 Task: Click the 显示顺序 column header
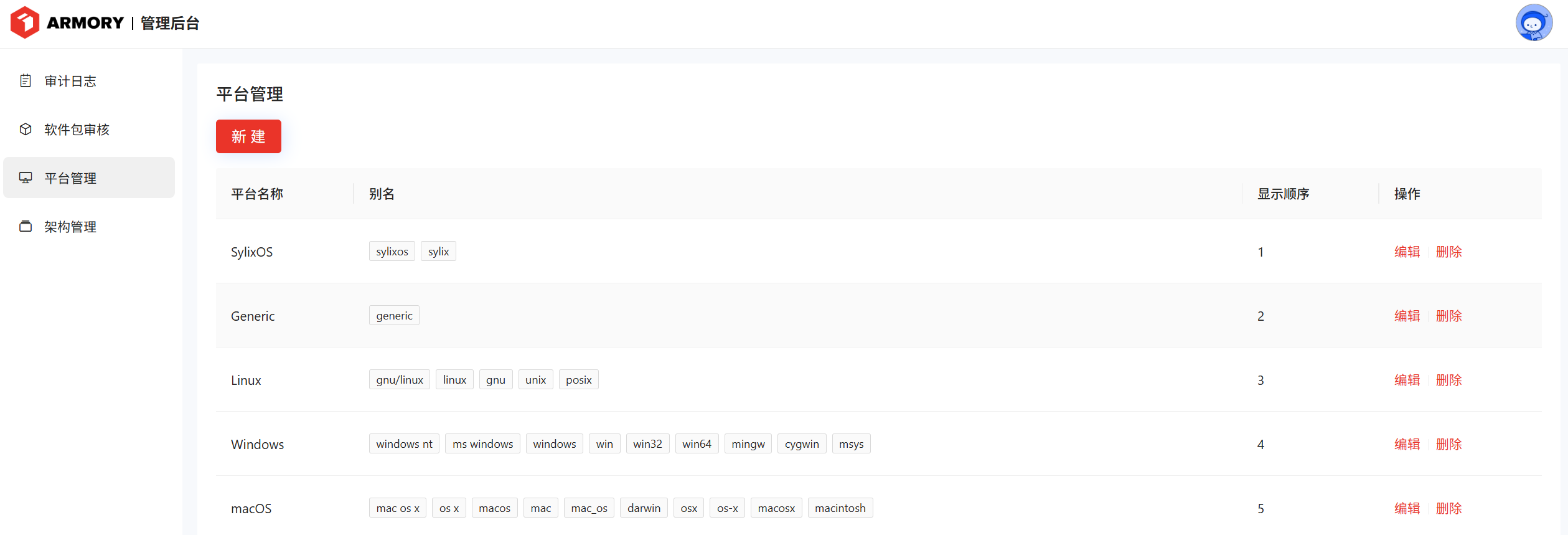coord(1283,194)
